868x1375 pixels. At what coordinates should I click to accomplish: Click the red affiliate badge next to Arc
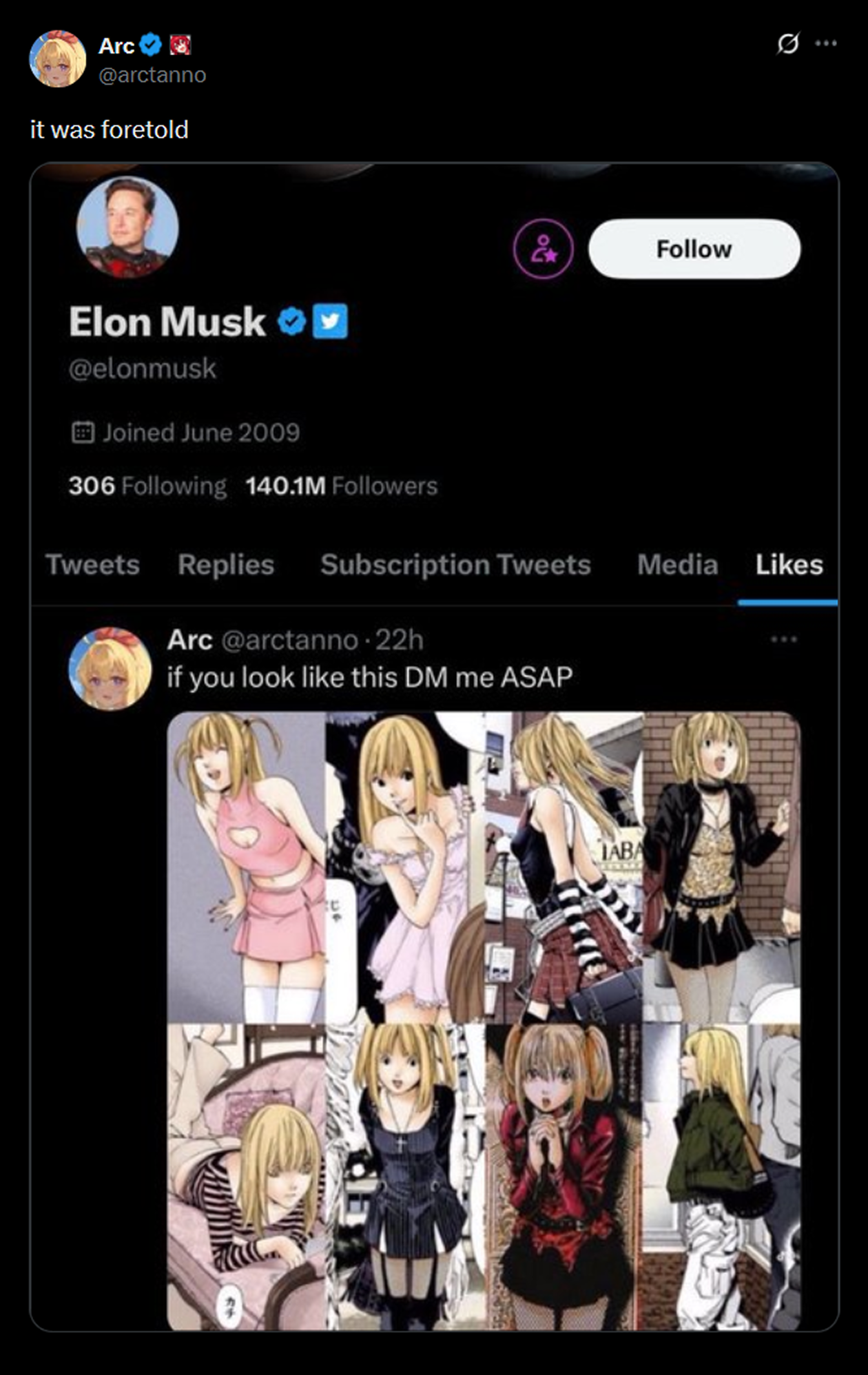(x=180, y=45)
